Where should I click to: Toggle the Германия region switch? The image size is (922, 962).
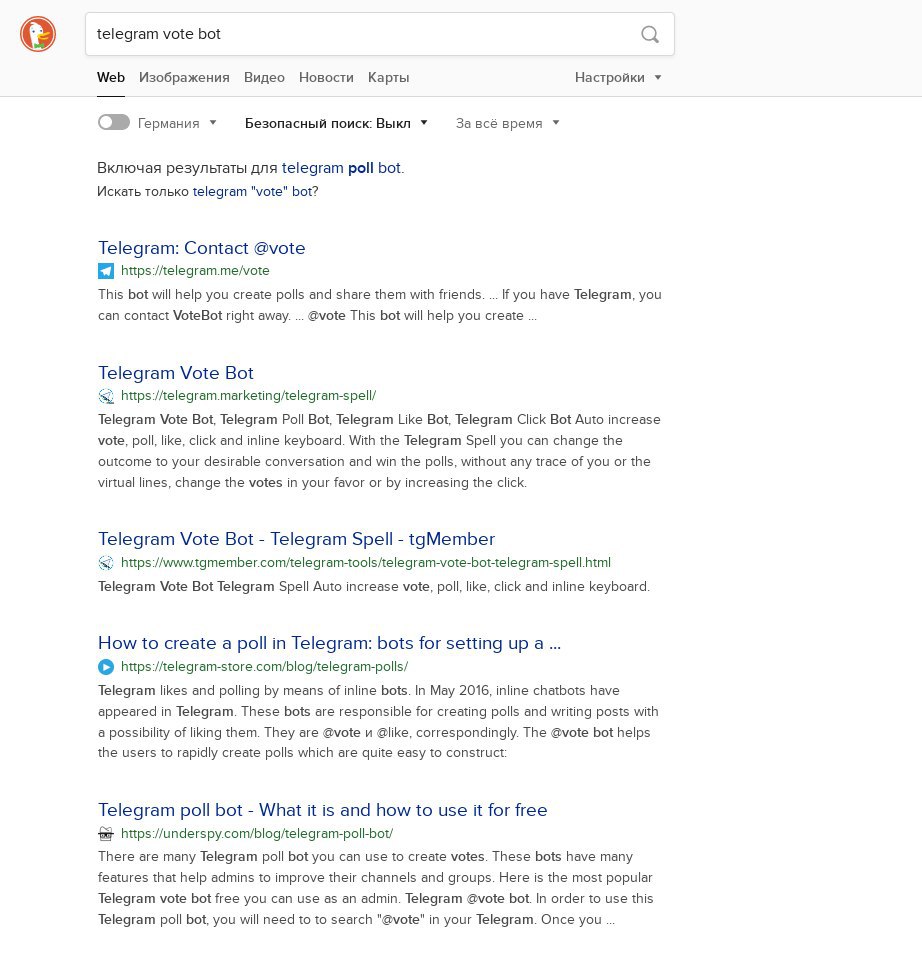point(113,123)
